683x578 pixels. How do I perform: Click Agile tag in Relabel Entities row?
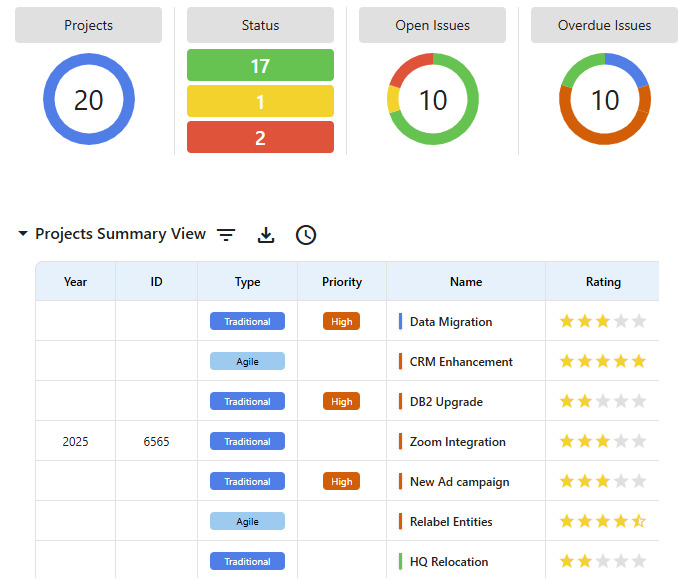coord(247,521)
